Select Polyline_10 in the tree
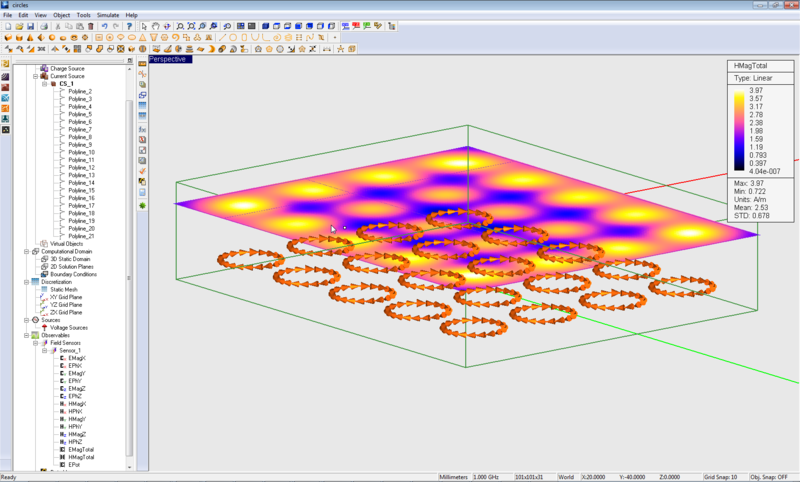The image size is (800, 482). tap(82, 152)
